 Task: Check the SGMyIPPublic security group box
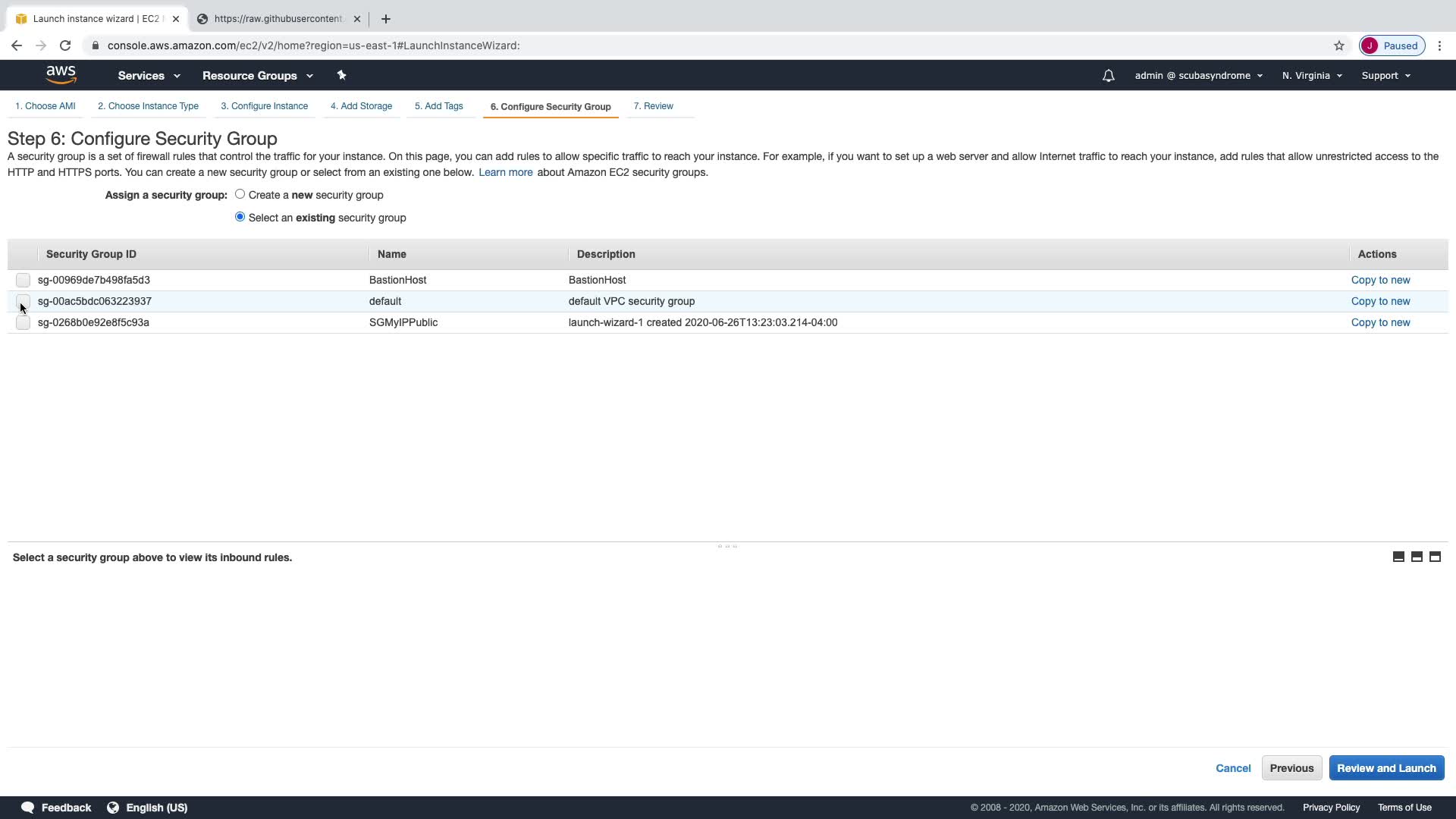pos(23,323)
